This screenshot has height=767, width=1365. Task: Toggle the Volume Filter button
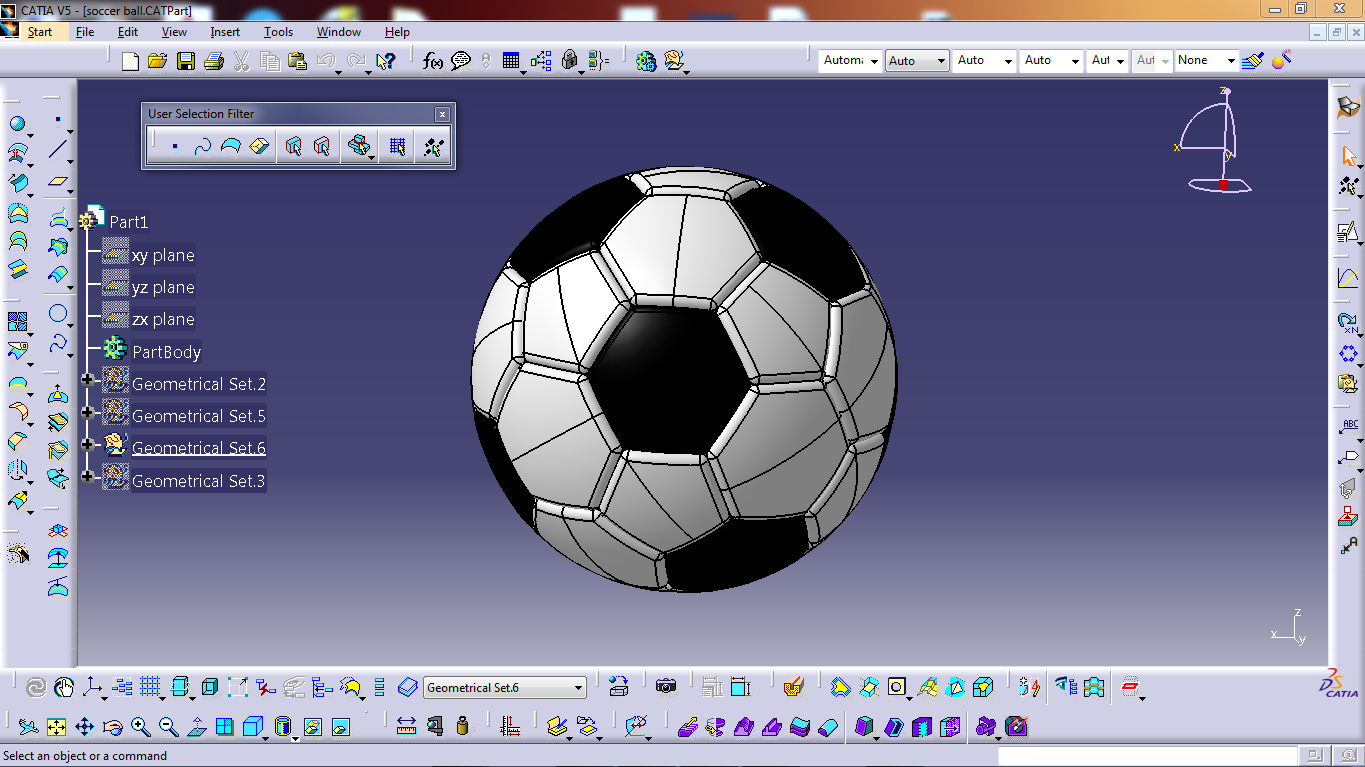pyautogui.click(x=259, y=147)
